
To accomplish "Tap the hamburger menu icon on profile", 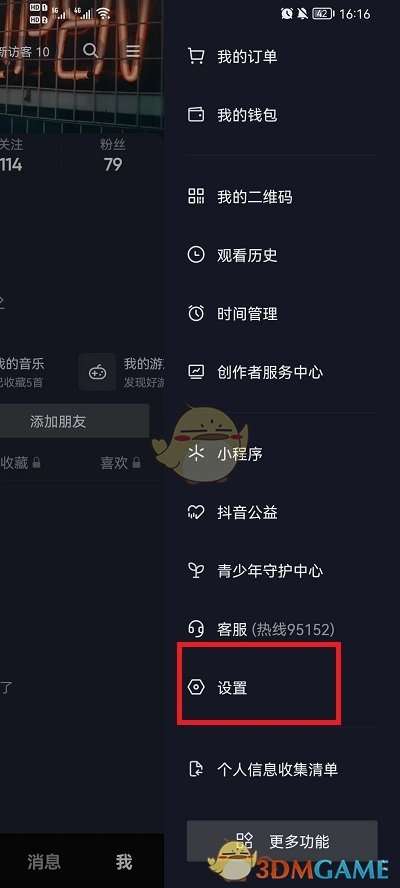I will pos(133,51).
